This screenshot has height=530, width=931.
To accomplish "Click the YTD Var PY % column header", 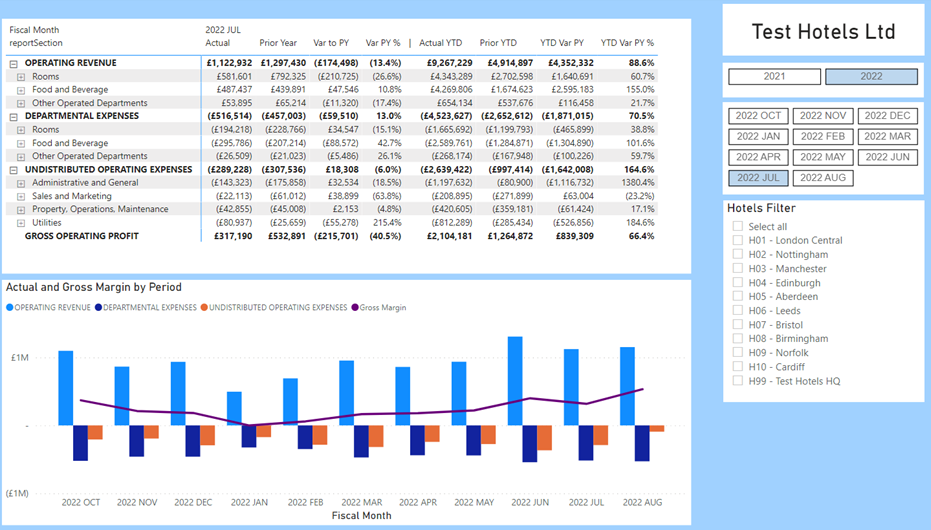I will pyautogui.click(x=627, y=43).
